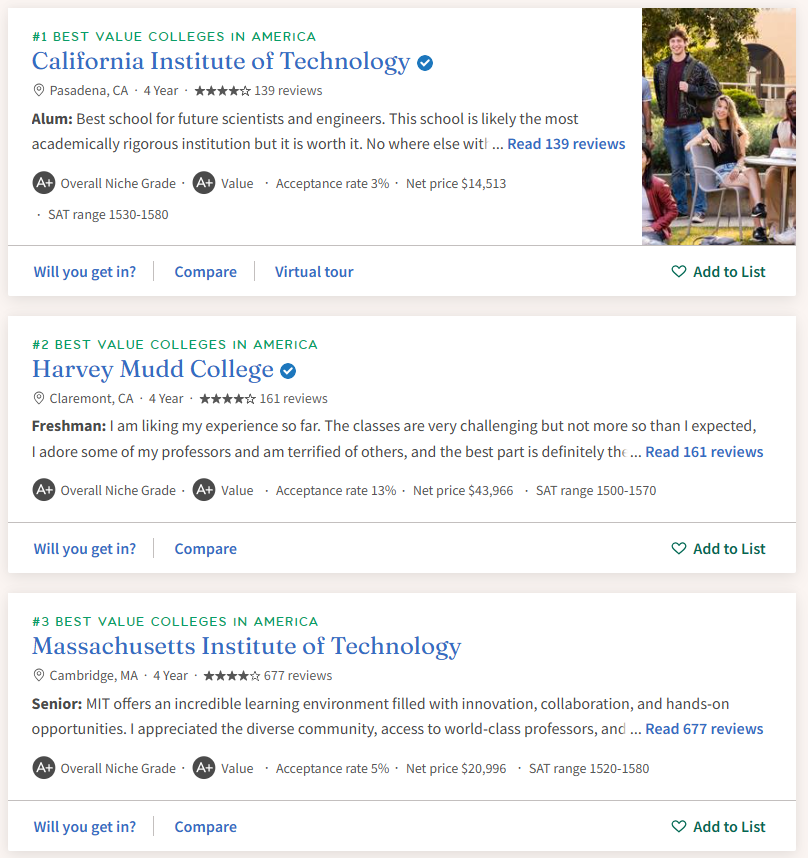The image size is (808, 858).
Task: Click Caltech's A+ Overall Niche Grade badge
Action: pos(43,183)
